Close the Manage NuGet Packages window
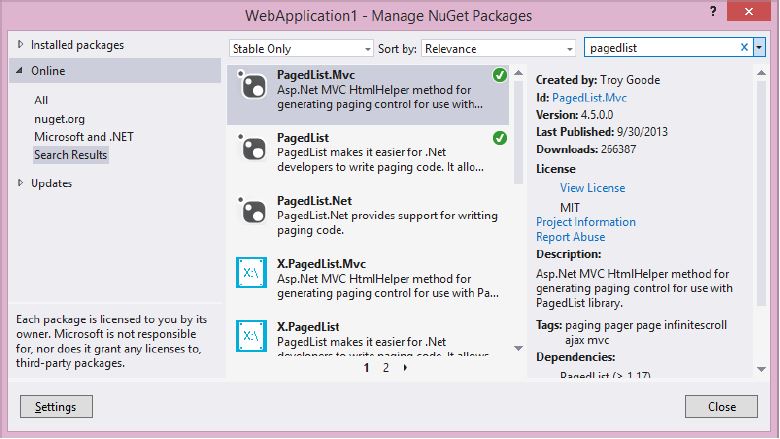 point(748,11)
